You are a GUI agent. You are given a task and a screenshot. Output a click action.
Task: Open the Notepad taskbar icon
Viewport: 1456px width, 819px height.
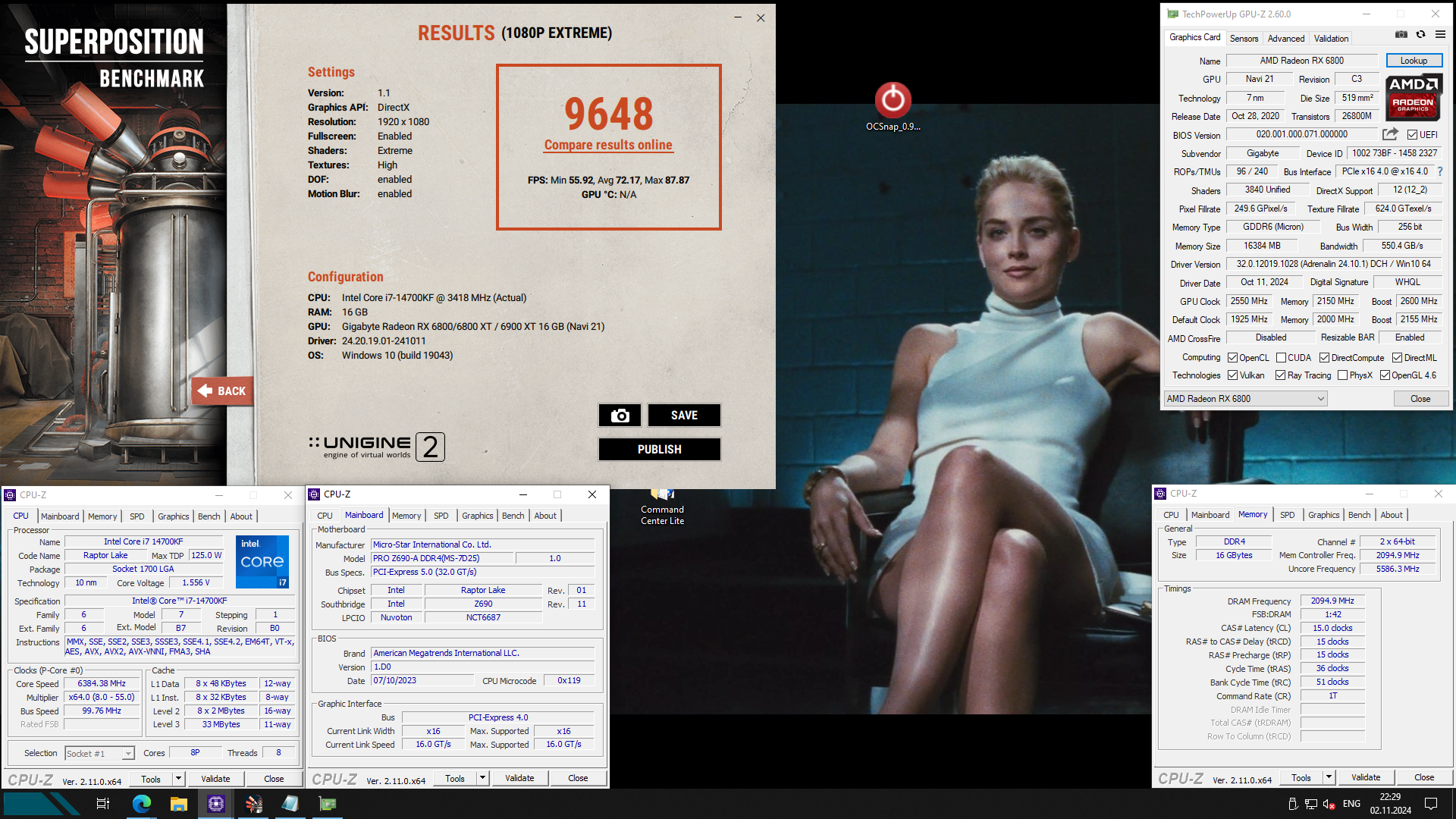pos(290,804)
